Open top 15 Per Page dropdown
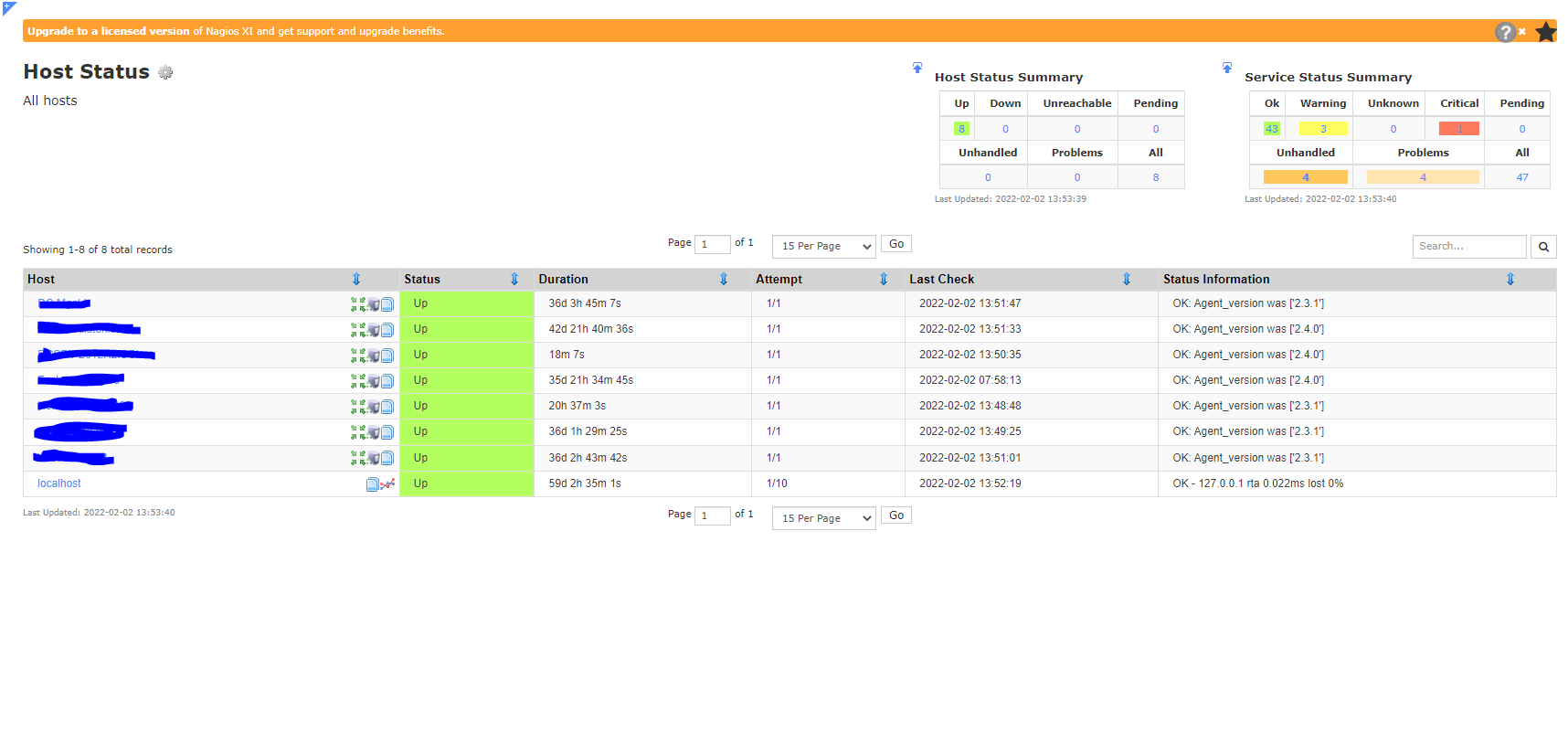Image resolution: width=1568 pixels, height=733 pixels. click(x=823, y=247)
